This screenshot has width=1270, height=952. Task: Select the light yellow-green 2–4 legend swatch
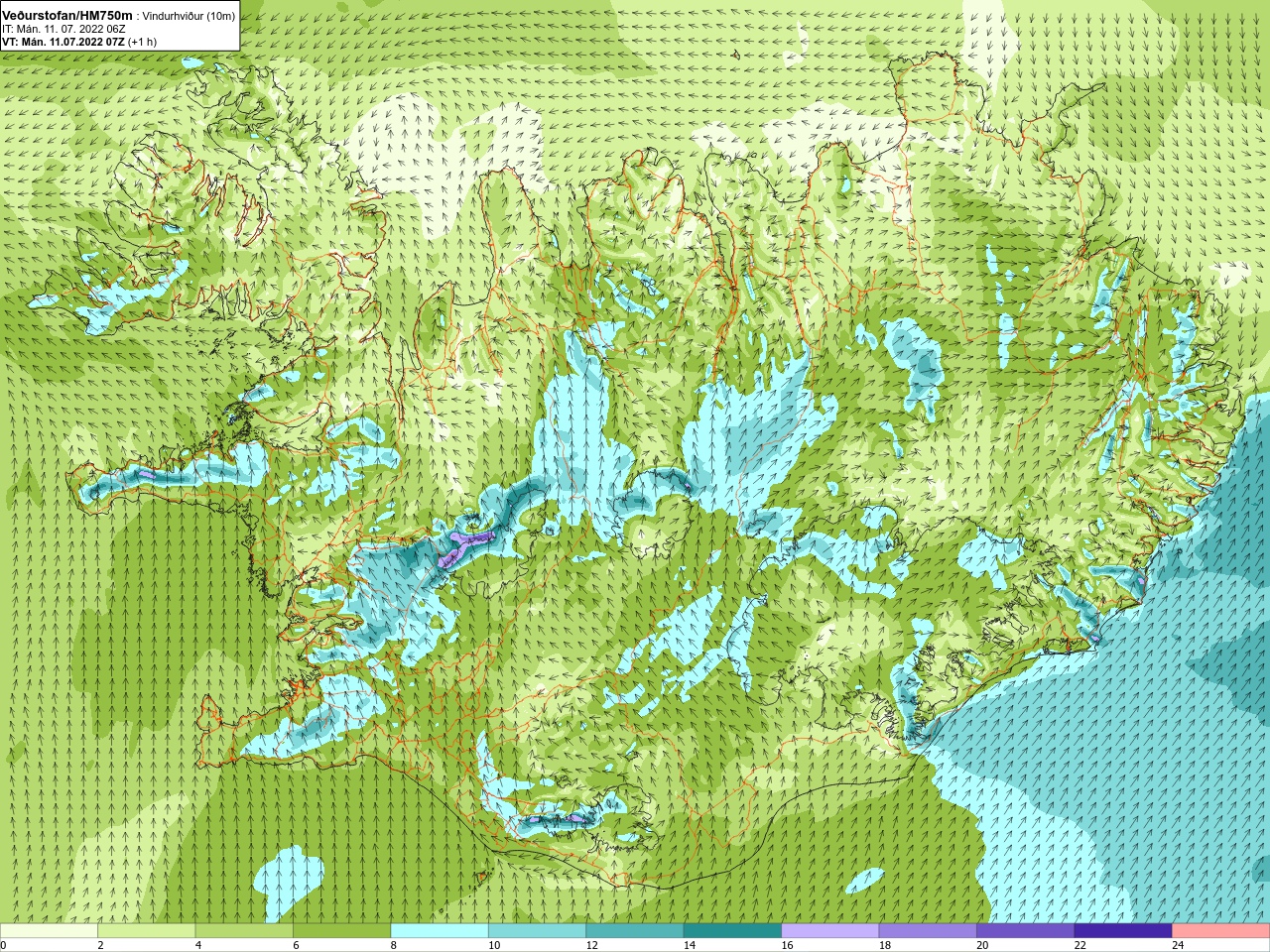coord(147,931)
